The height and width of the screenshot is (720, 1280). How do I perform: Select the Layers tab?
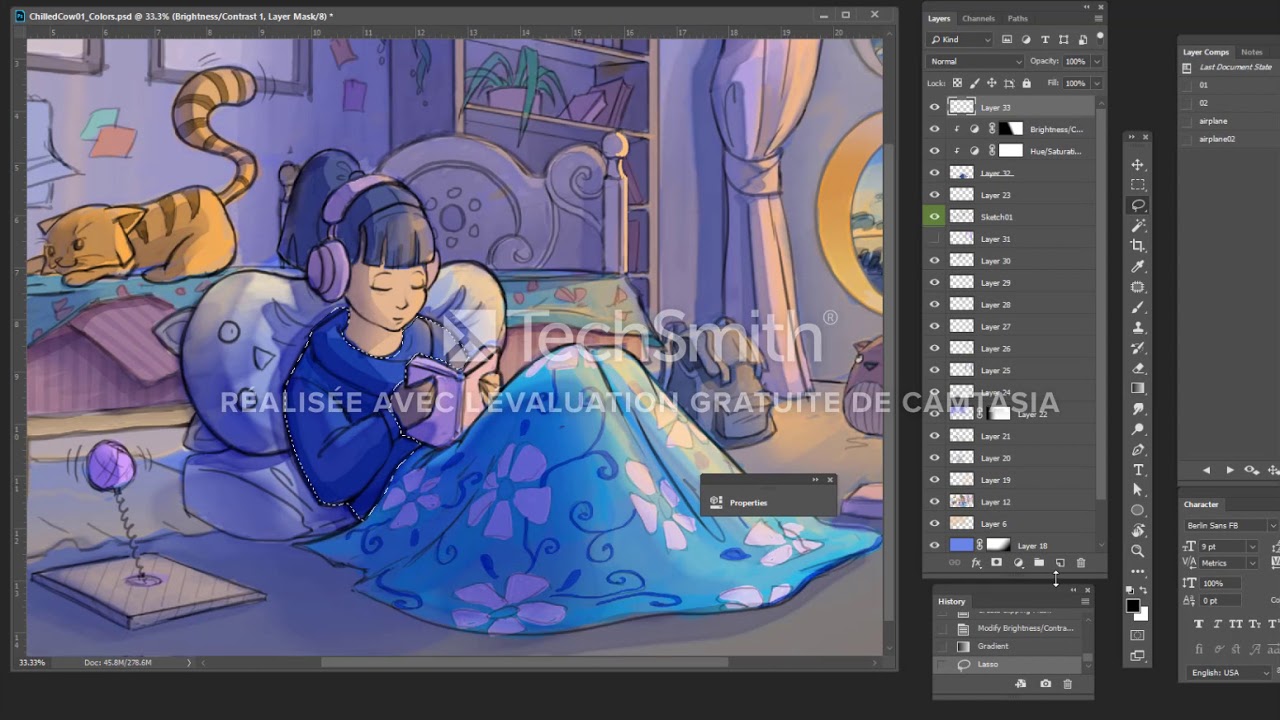click(939, 18)
